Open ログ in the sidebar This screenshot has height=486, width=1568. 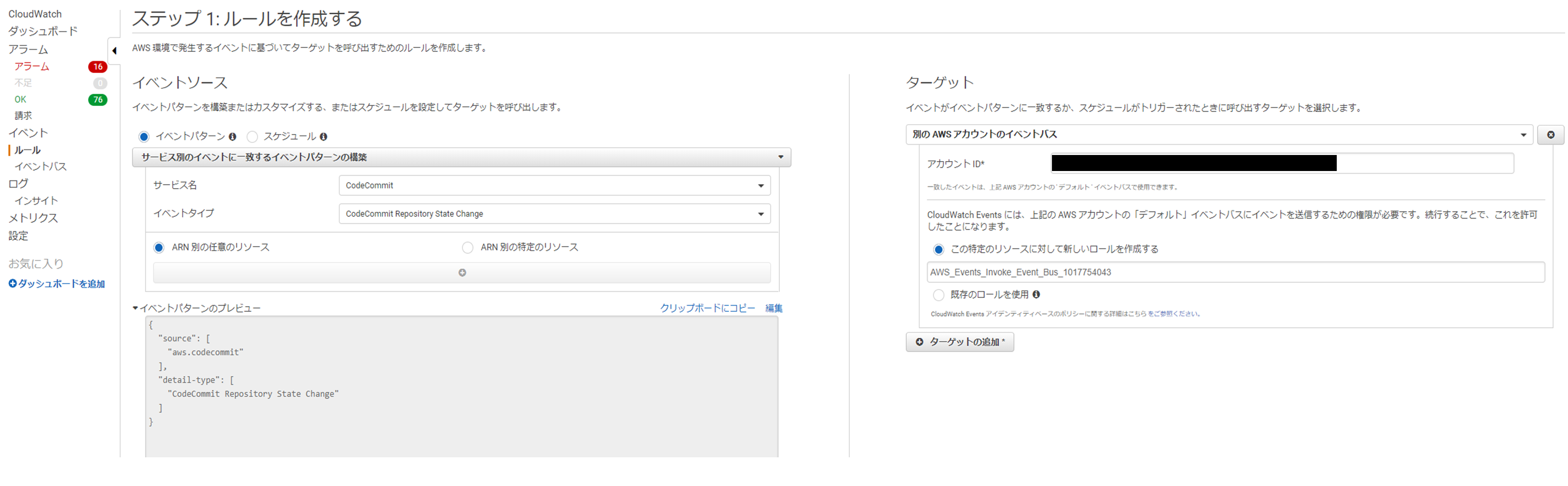pyautogui.click(x=18, y=184)
